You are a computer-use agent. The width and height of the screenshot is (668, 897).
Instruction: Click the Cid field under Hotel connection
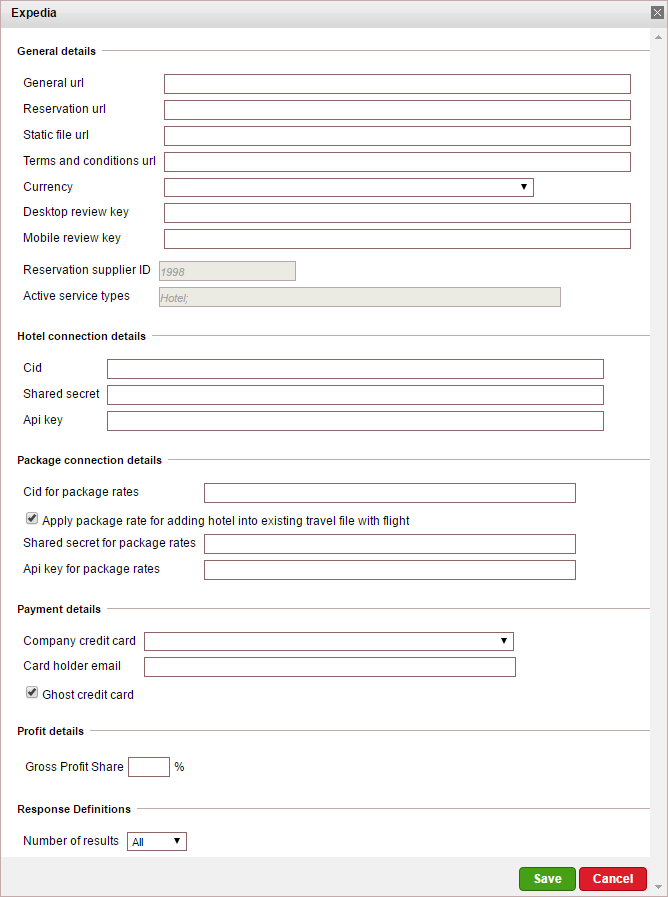coord(355,369)
